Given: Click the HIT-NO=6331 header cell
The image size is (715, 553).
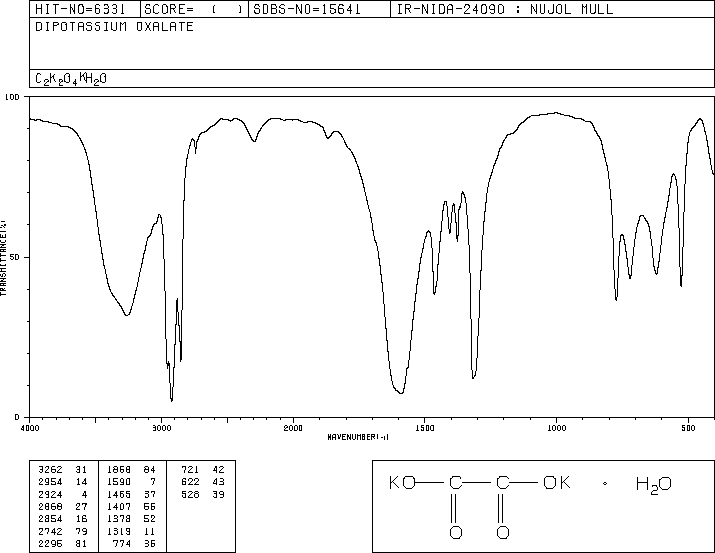Looking at the screenshot, I should tap(80, 9).
